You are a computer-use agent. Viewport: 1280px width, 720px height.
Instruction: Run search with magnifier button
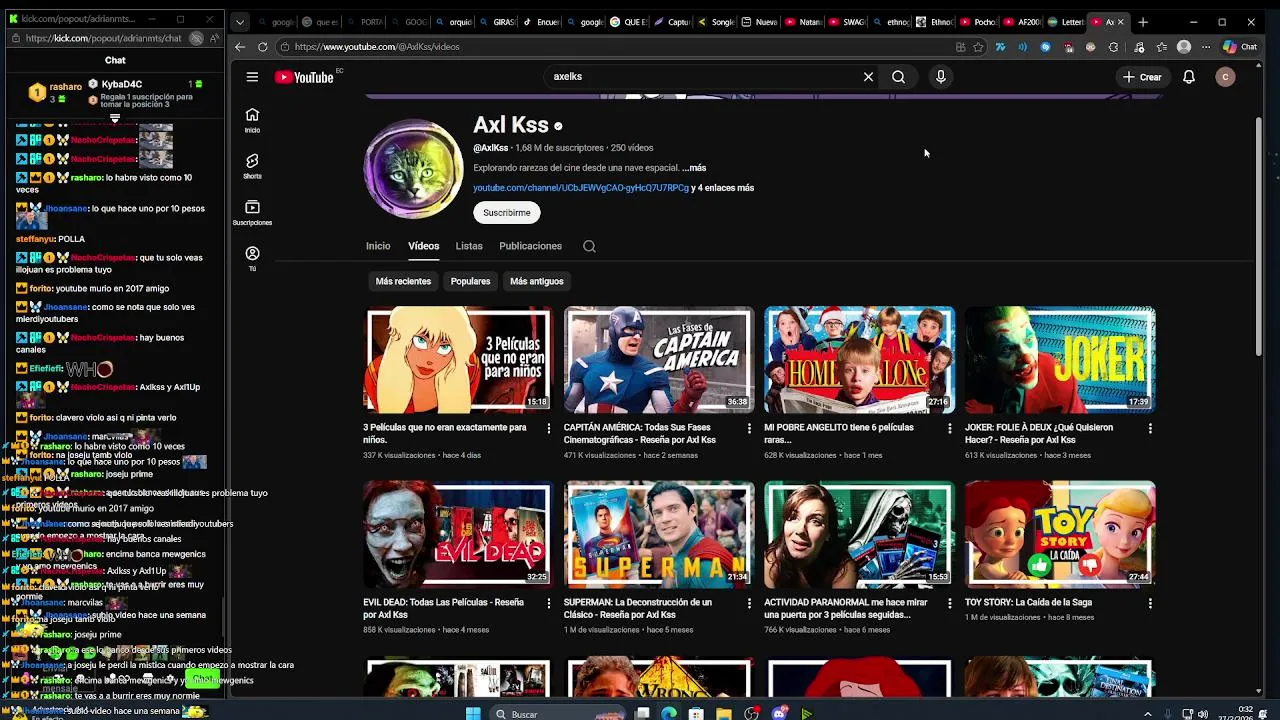(898, 77)
